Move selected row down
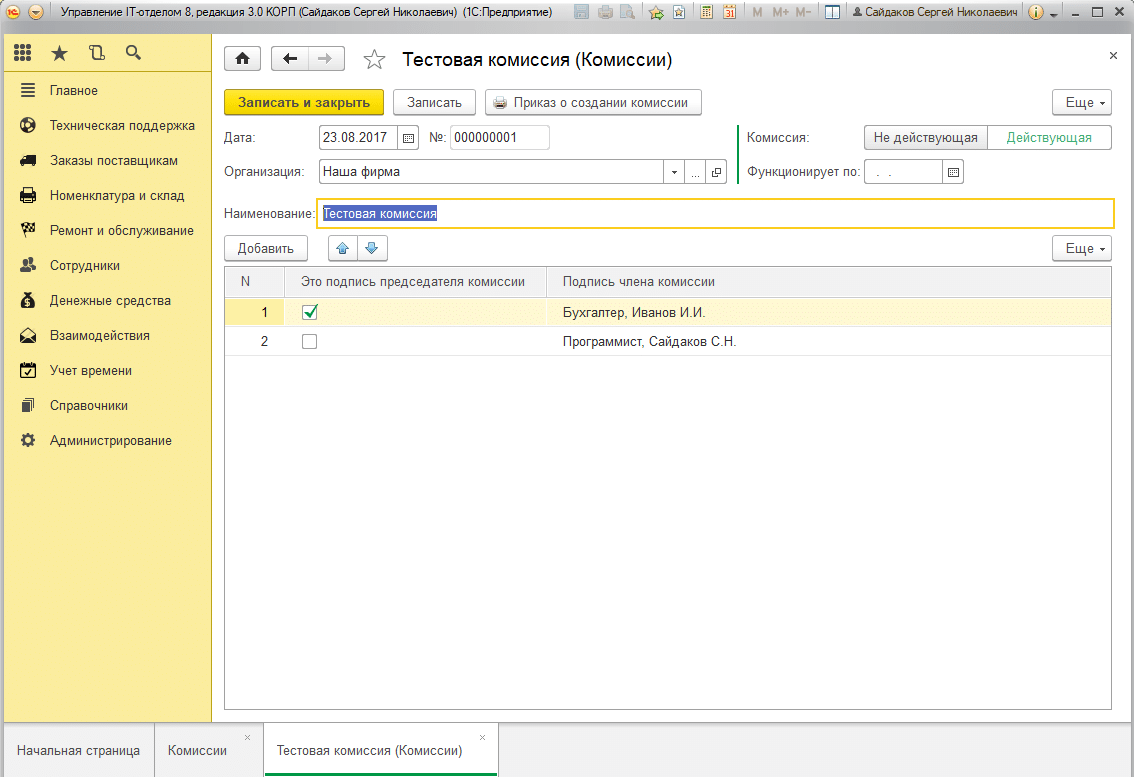 pyautogui.click(x=372, y=248)
